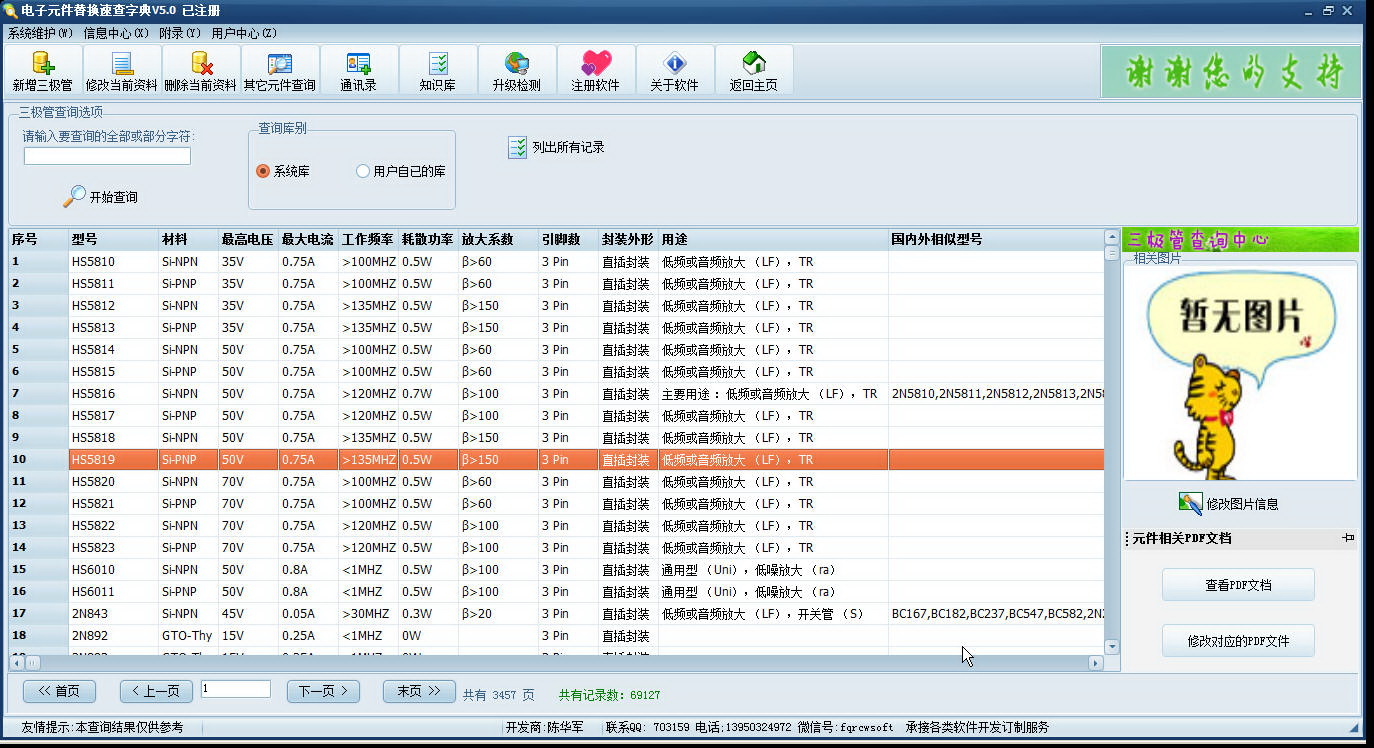Select the HS5812 model cell
The image size is (1374, 748).
click(113, 306)
